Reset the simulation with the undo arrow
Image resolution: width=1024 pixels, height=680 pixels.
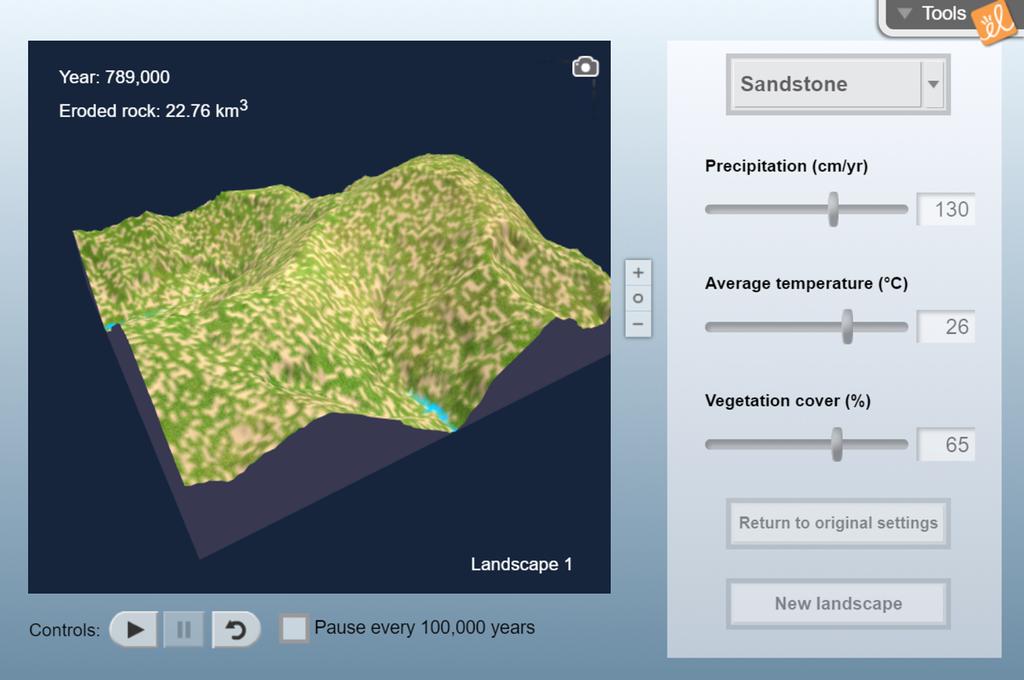point(236,630)
